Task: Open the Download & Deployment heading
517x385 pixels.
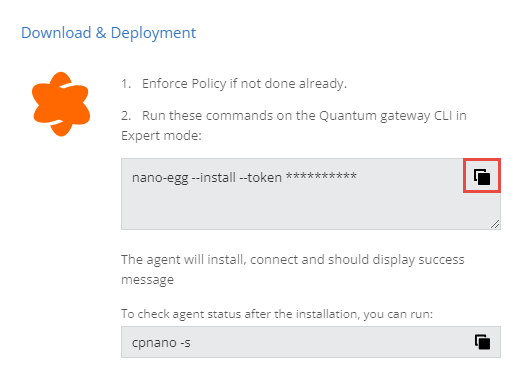Action: [108, 33]
